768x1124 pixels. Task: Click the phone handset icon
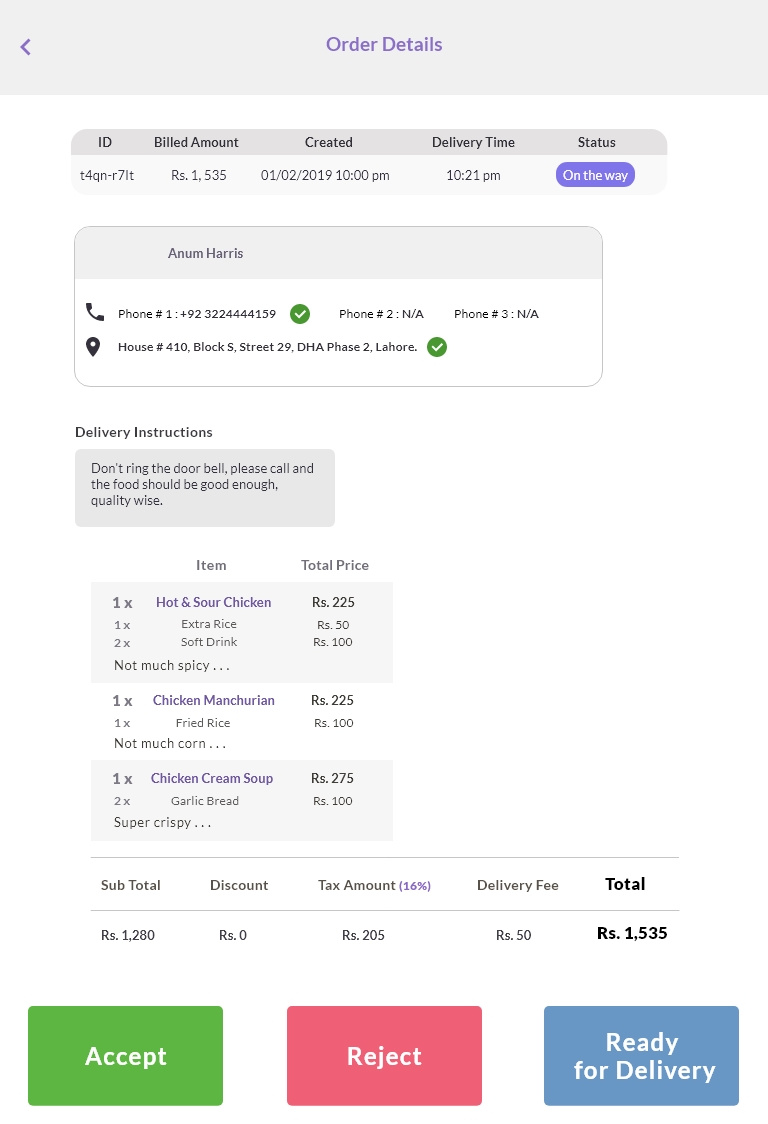coord(94,313)
